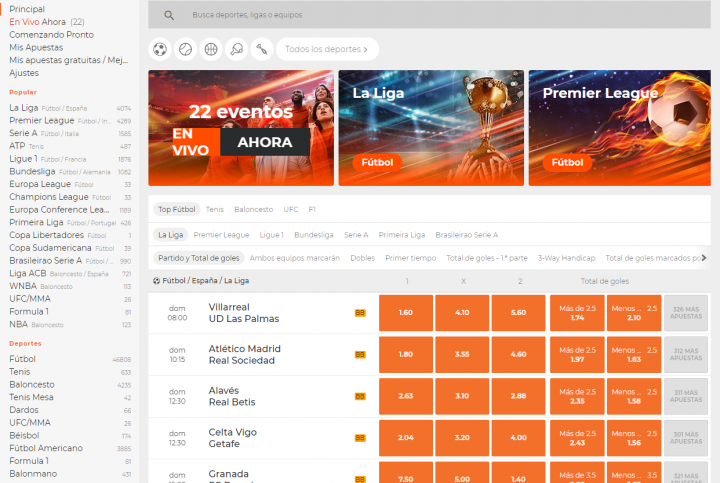The image size is (720, 483).
Task: Switch to F1 tab
Action: point(312,209)
